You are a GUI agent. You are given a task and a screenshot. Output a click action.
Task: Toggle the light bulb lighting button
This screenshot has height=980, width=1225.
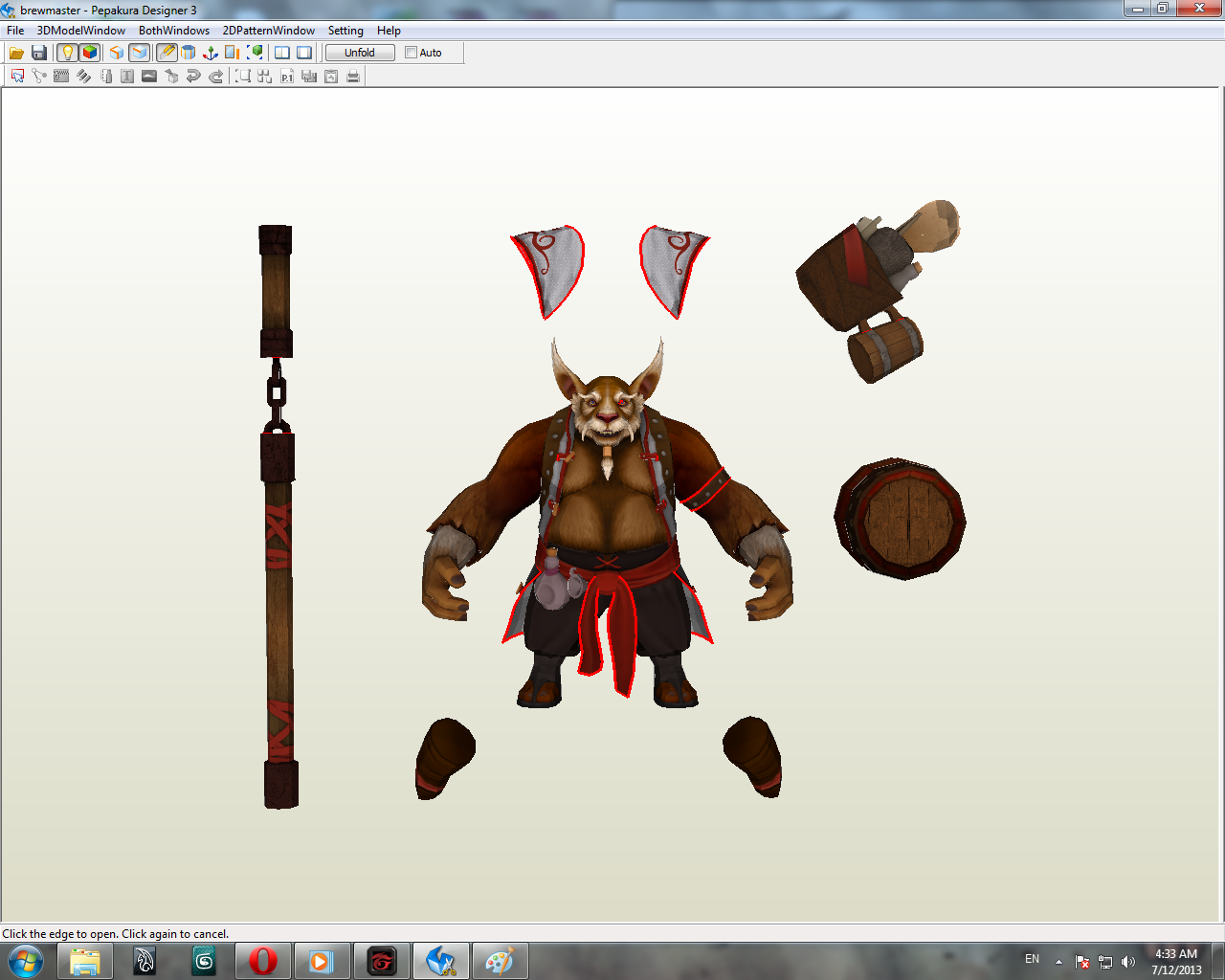click(x=67, y=53)
